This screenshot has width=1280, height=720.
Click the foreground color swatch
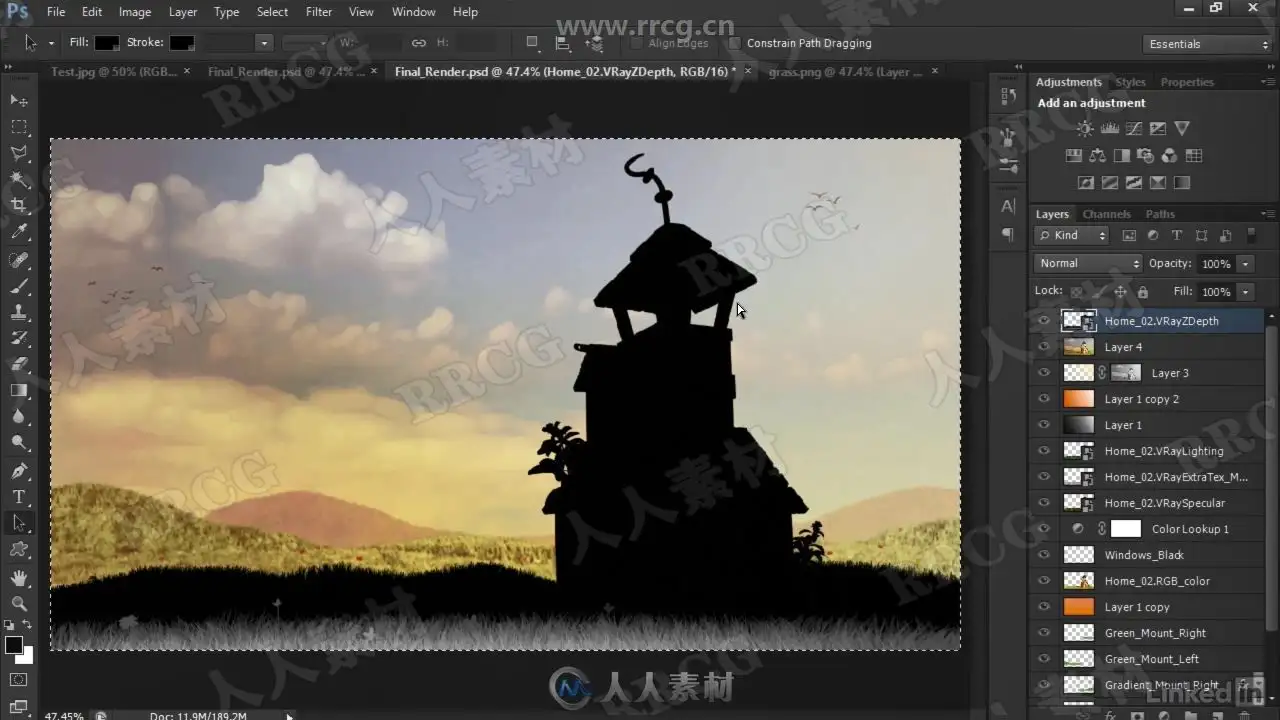pyautogui.click(x=14, y=645)
